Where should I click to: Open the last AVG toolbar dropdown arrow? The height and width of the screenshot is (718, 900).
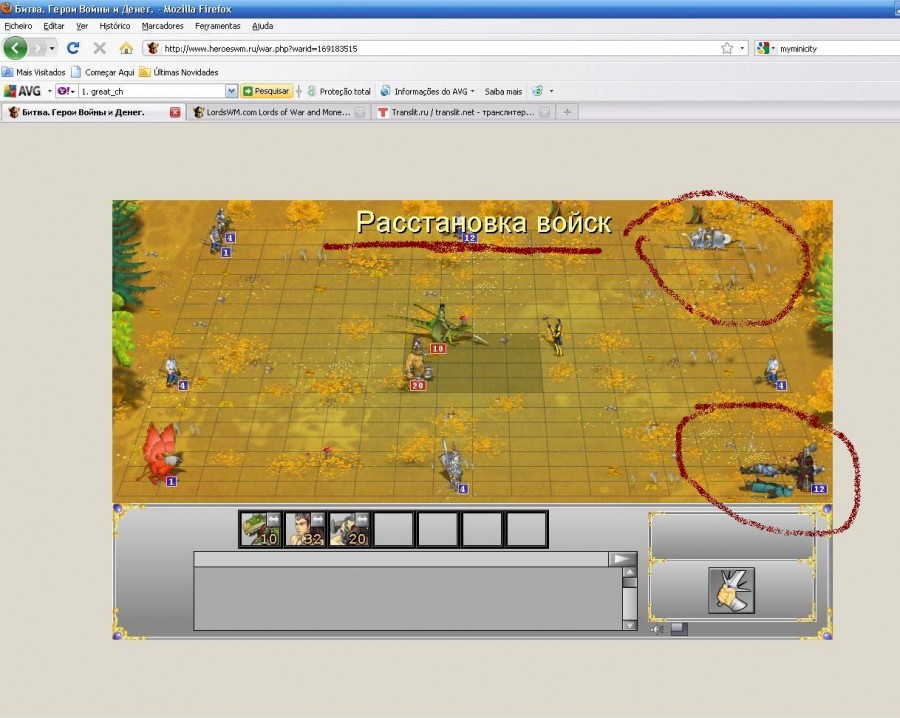(551, 91)
